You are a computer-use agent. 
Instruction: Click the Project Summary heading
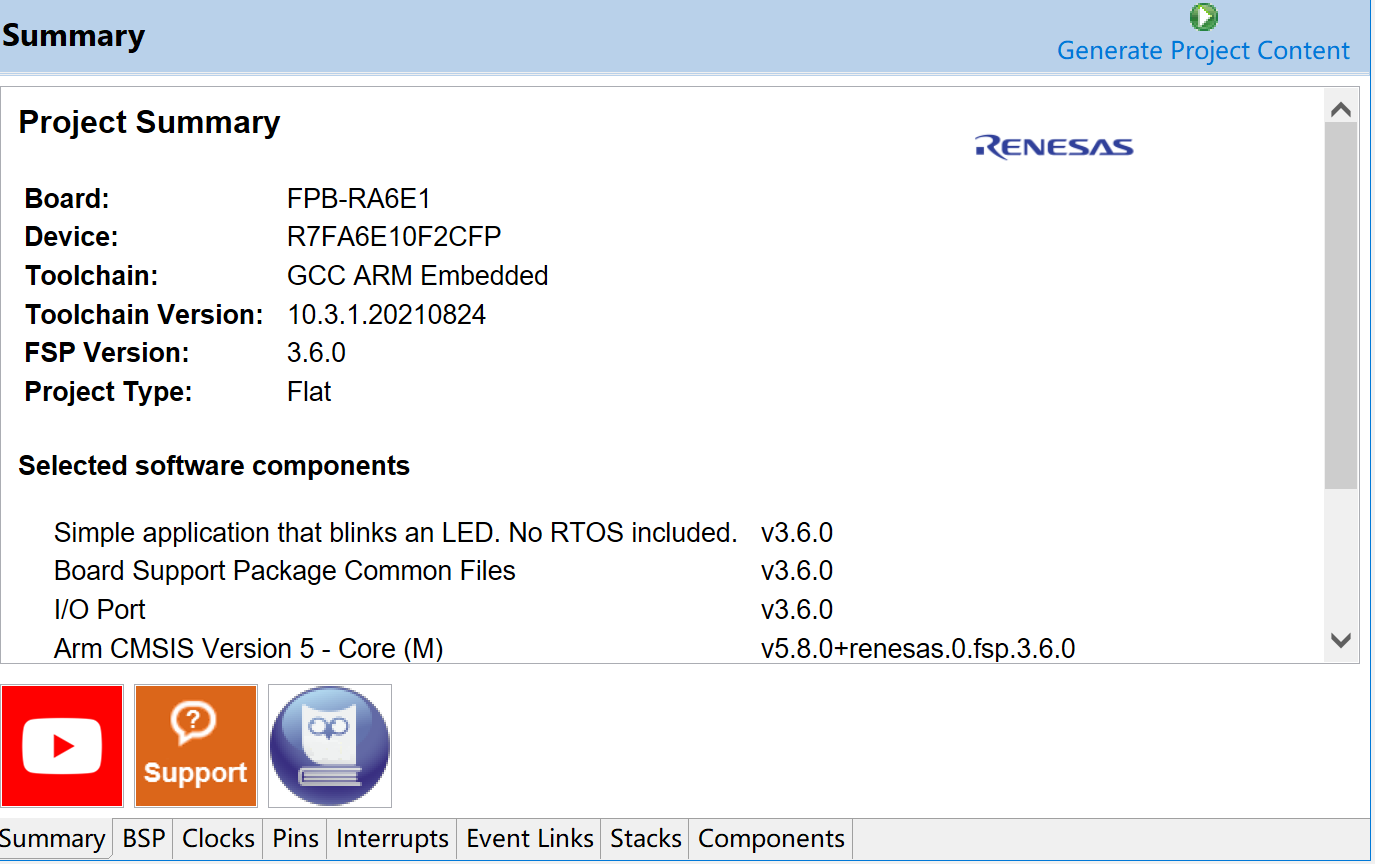tap(149, 122)
